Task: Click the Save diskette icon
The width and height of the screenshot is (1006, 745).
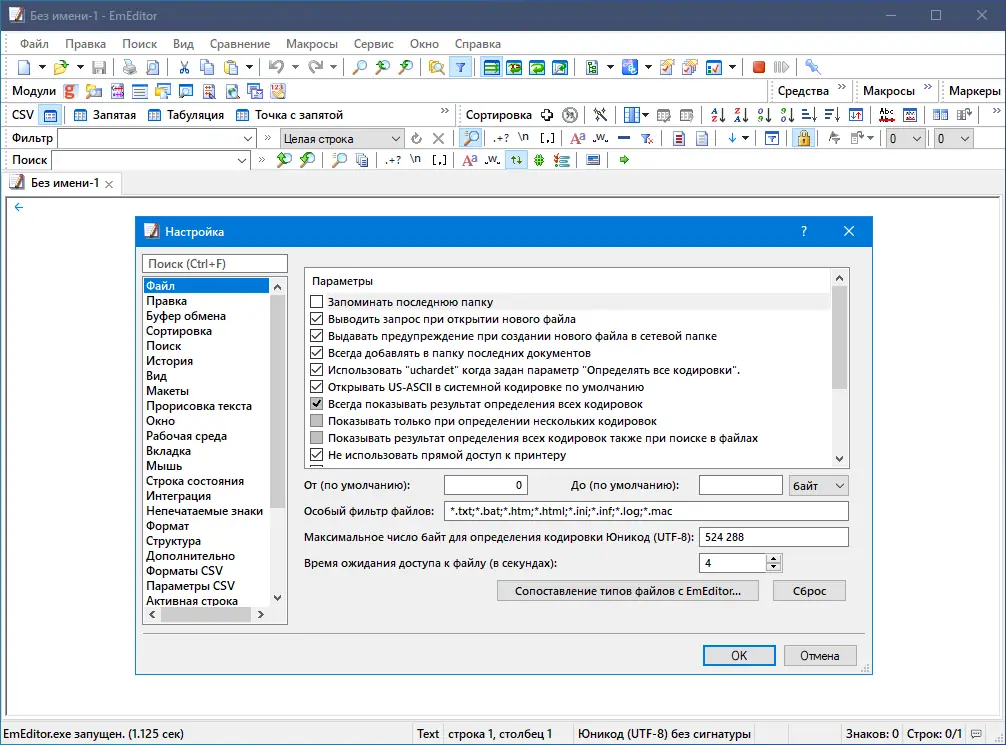Action: (99, 67)
